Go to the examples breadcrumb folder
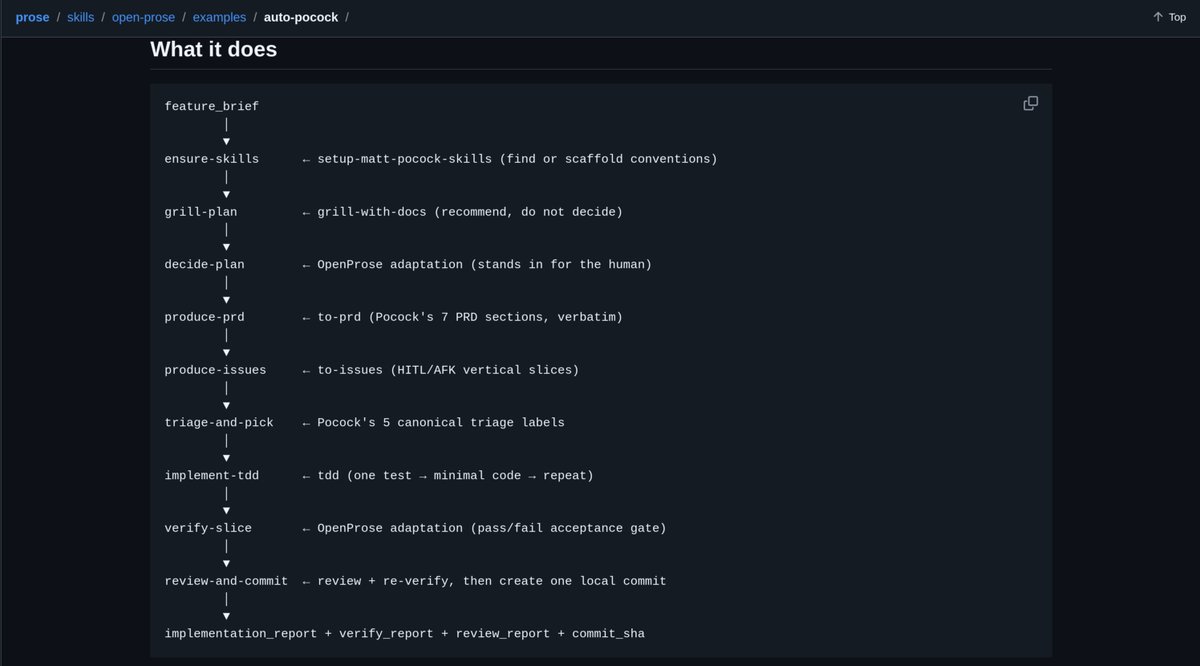The width and height of the screenshot is (1200, 666). click(x=219, y=17)
